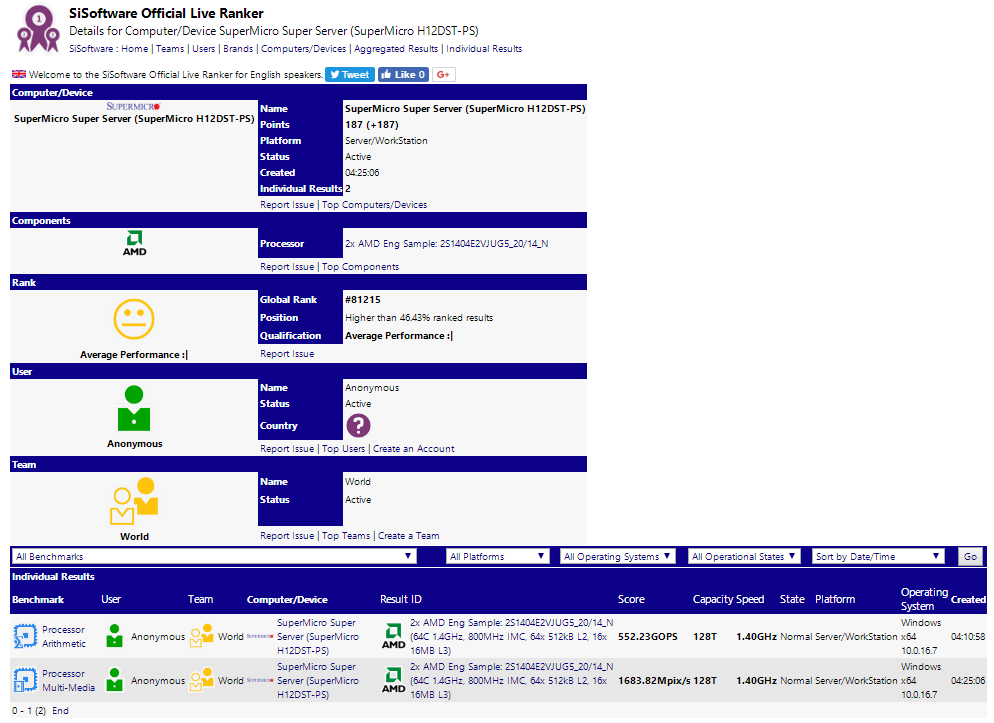
Task: Share page with Tweet button
Action: tap(350, 75)
